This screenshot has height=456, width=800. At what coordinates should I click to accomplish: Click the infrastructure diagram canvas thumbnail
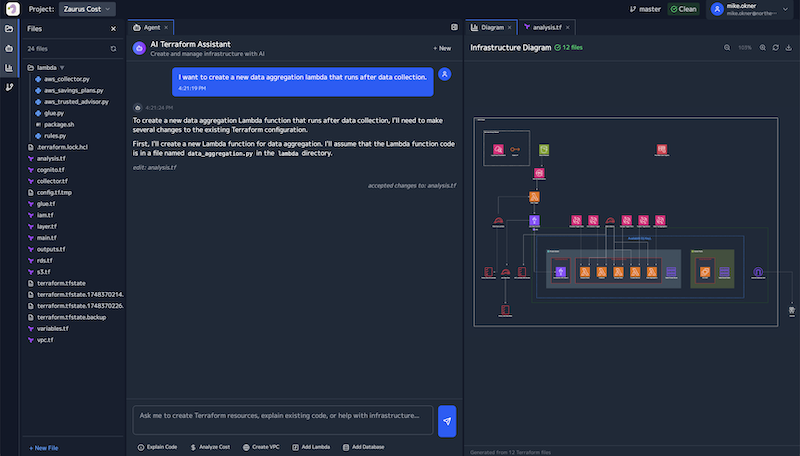626,222
